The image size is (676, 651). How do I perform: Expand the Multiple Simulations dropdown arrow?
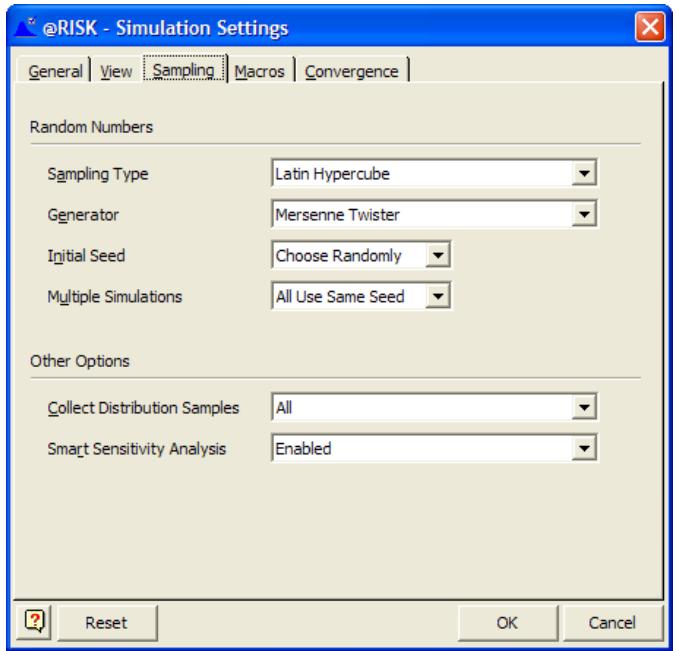click(436, 296)
